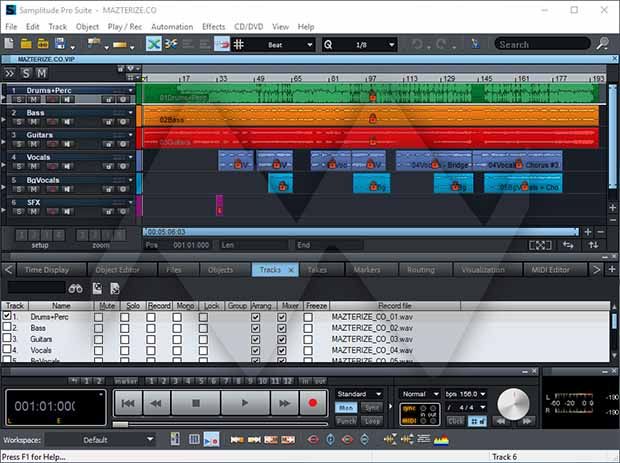
Task: Click marker button 12 in transport
Action: [x=288, y=381]
